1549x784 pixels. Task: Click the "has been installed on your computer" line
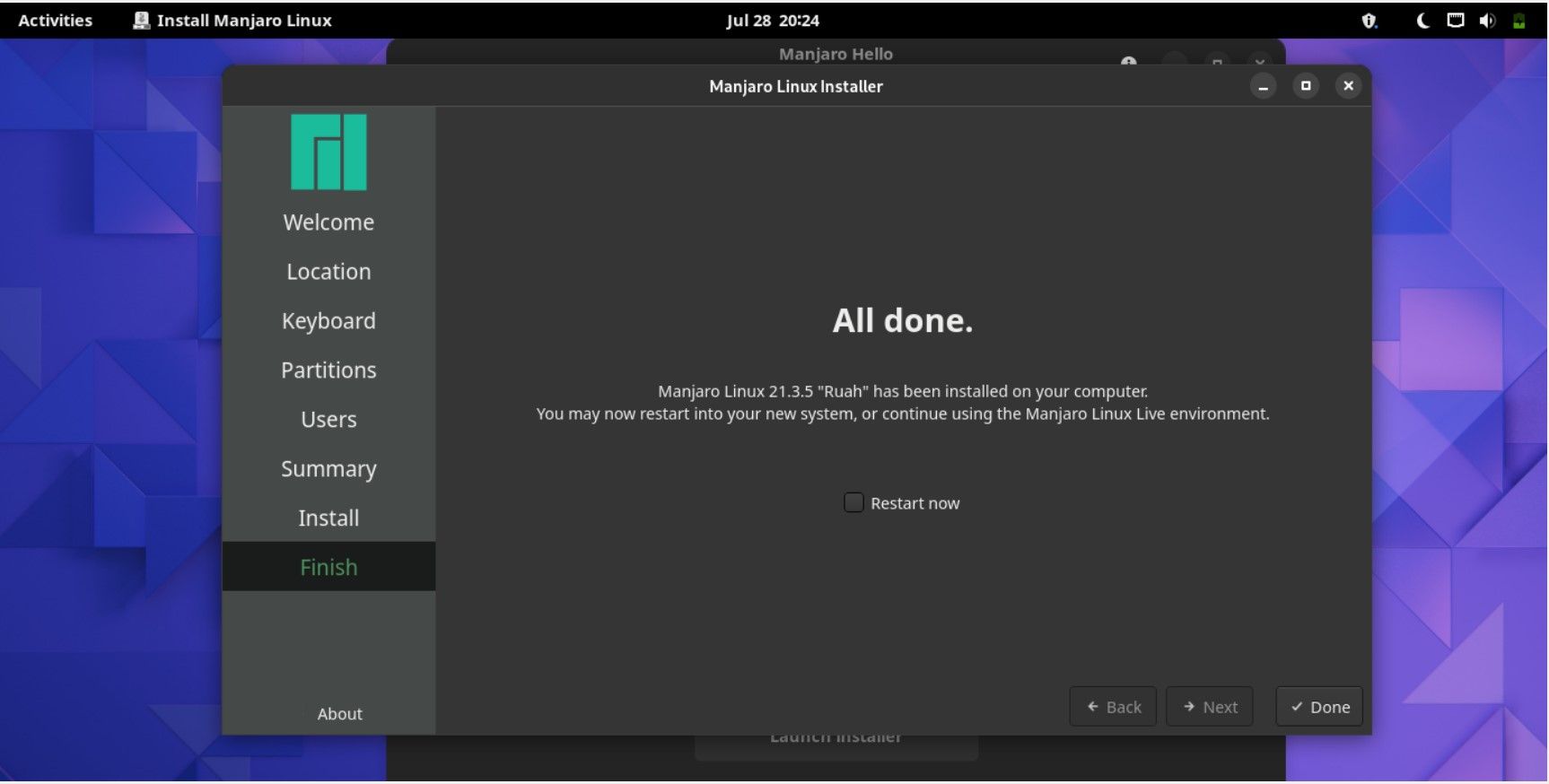(x=903, y=391)
